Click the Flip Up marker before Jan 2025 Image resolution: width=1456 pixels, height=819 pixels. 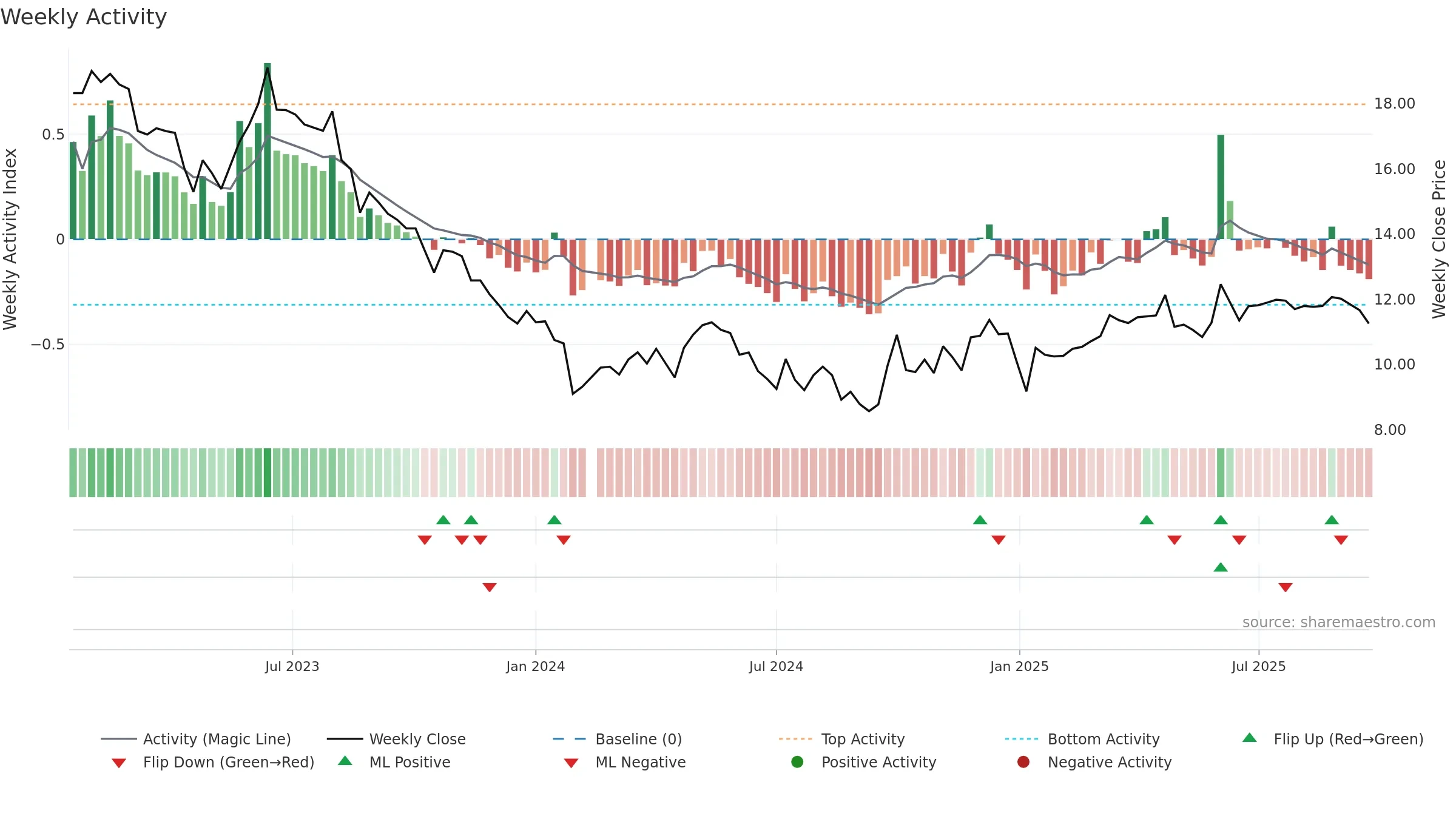click(x=980, y=520)
